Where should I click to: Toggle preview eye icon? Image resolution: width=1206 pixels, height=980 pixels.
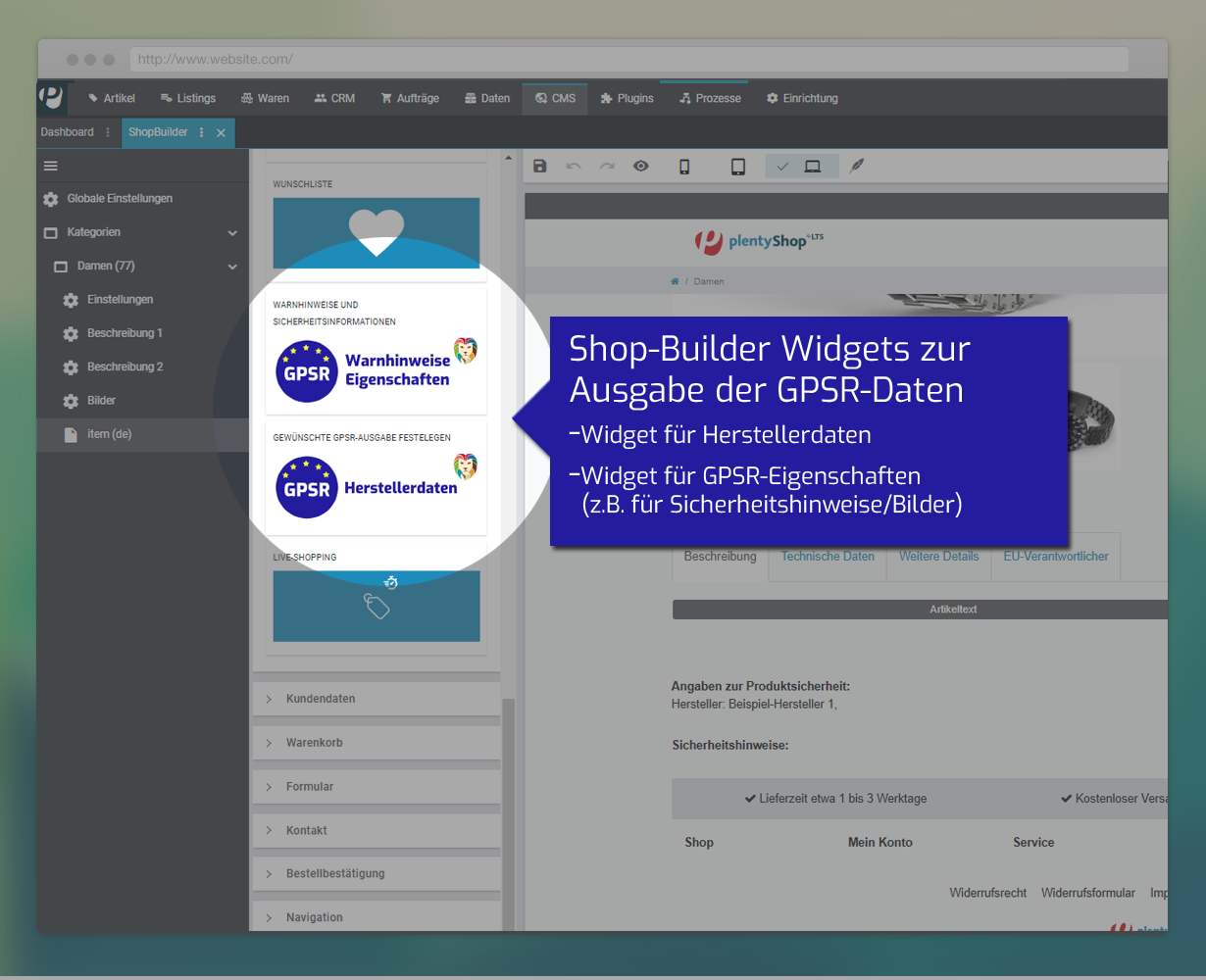pyautogui.click(x=641, y=167)
